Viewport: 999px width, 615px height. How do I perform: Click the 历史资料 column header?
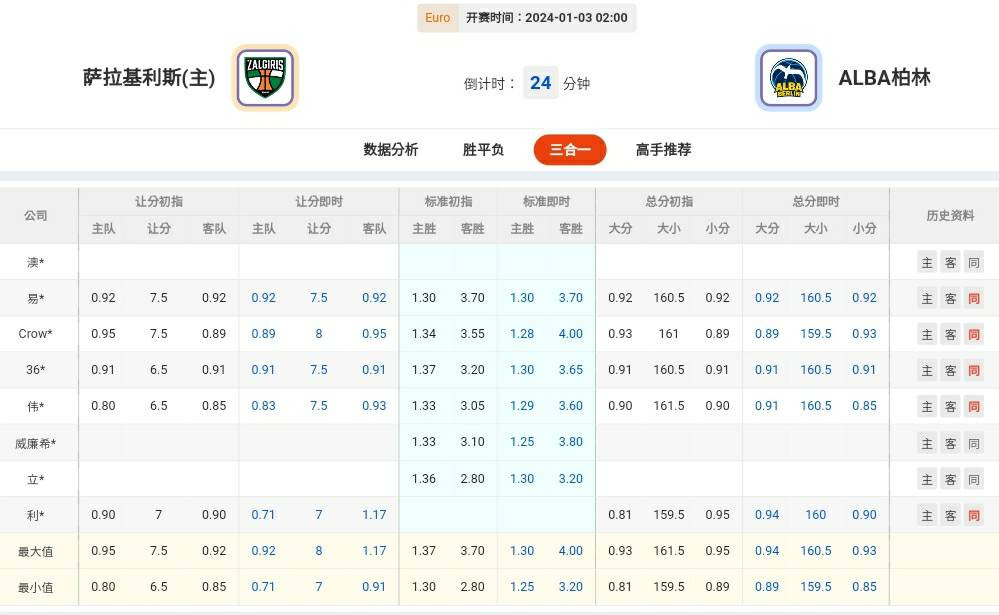pyautogui.click(x=950, y=215)
